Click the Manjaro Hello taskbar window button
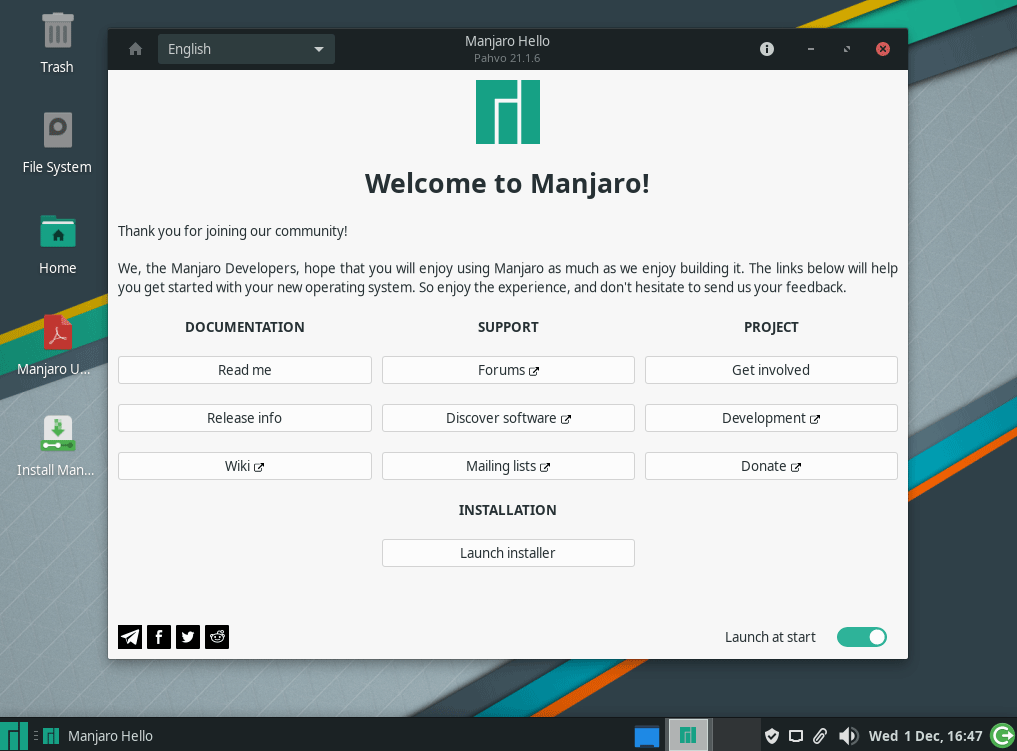 (x=99, y=736)
